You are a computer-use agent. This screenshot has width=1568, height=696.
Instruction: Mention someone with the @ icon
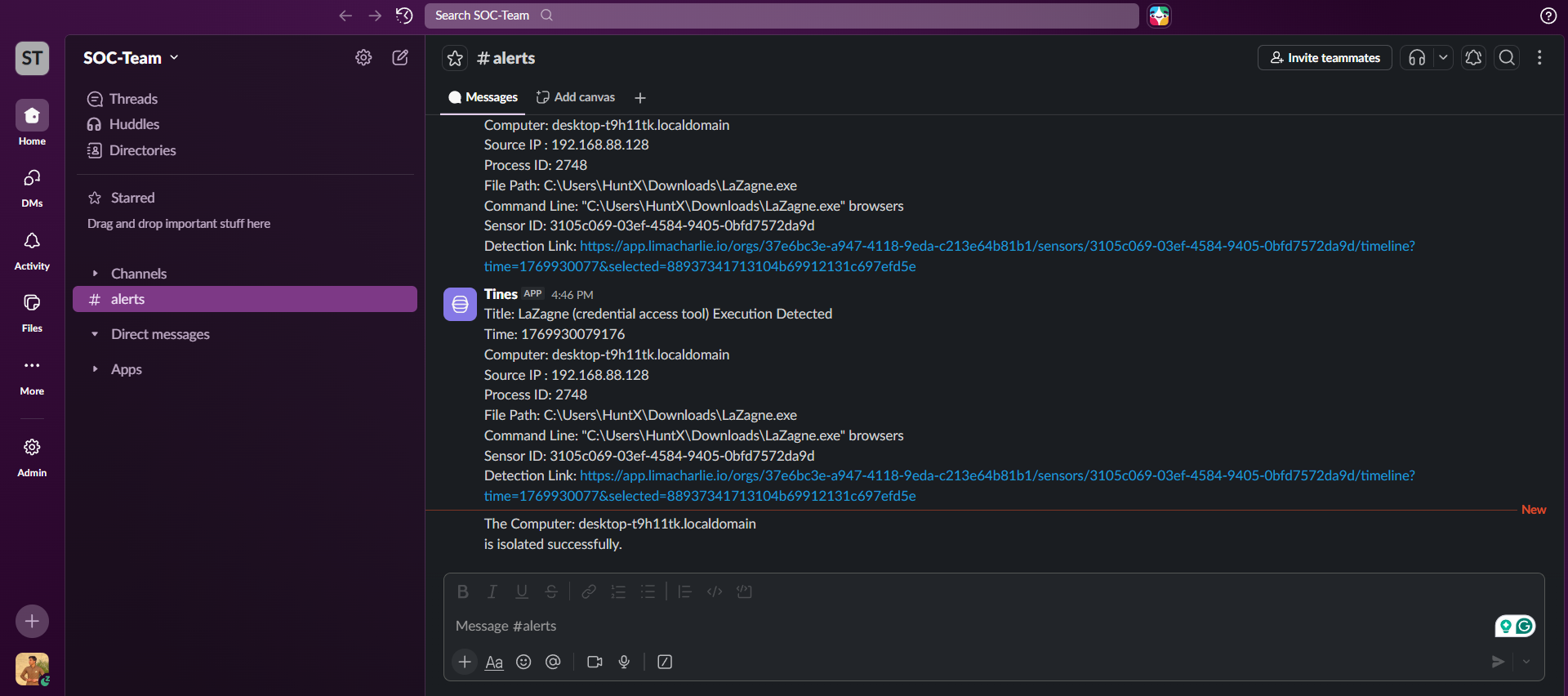point(553,662)
